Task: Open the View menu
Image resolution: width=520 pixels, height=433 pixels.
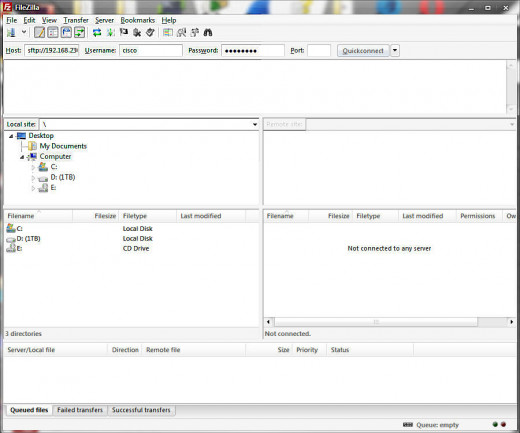Action: [49, 20]
